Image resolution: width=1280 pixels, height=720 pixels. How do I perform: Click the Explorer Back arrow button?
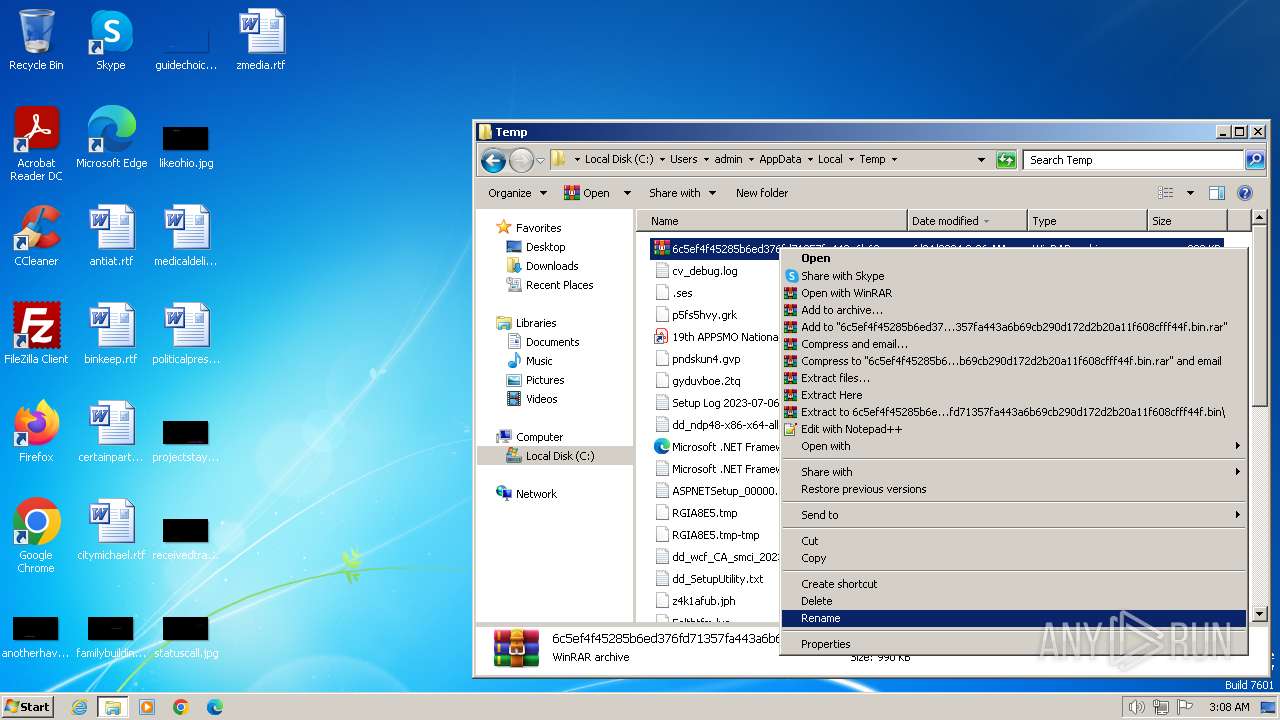coord(493,160)
